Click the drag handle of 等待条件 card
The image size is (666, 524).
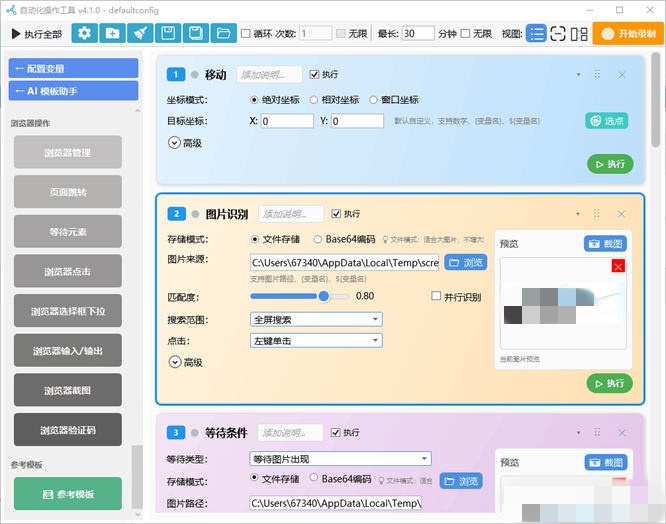(597, 432)
